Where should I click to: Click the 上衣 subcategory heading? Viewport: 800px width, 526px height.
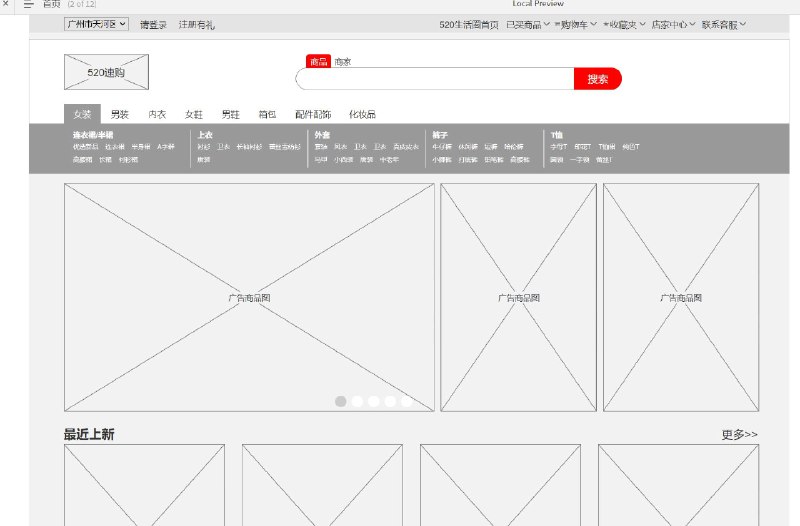pyautogui.click(x=205, y=135)
